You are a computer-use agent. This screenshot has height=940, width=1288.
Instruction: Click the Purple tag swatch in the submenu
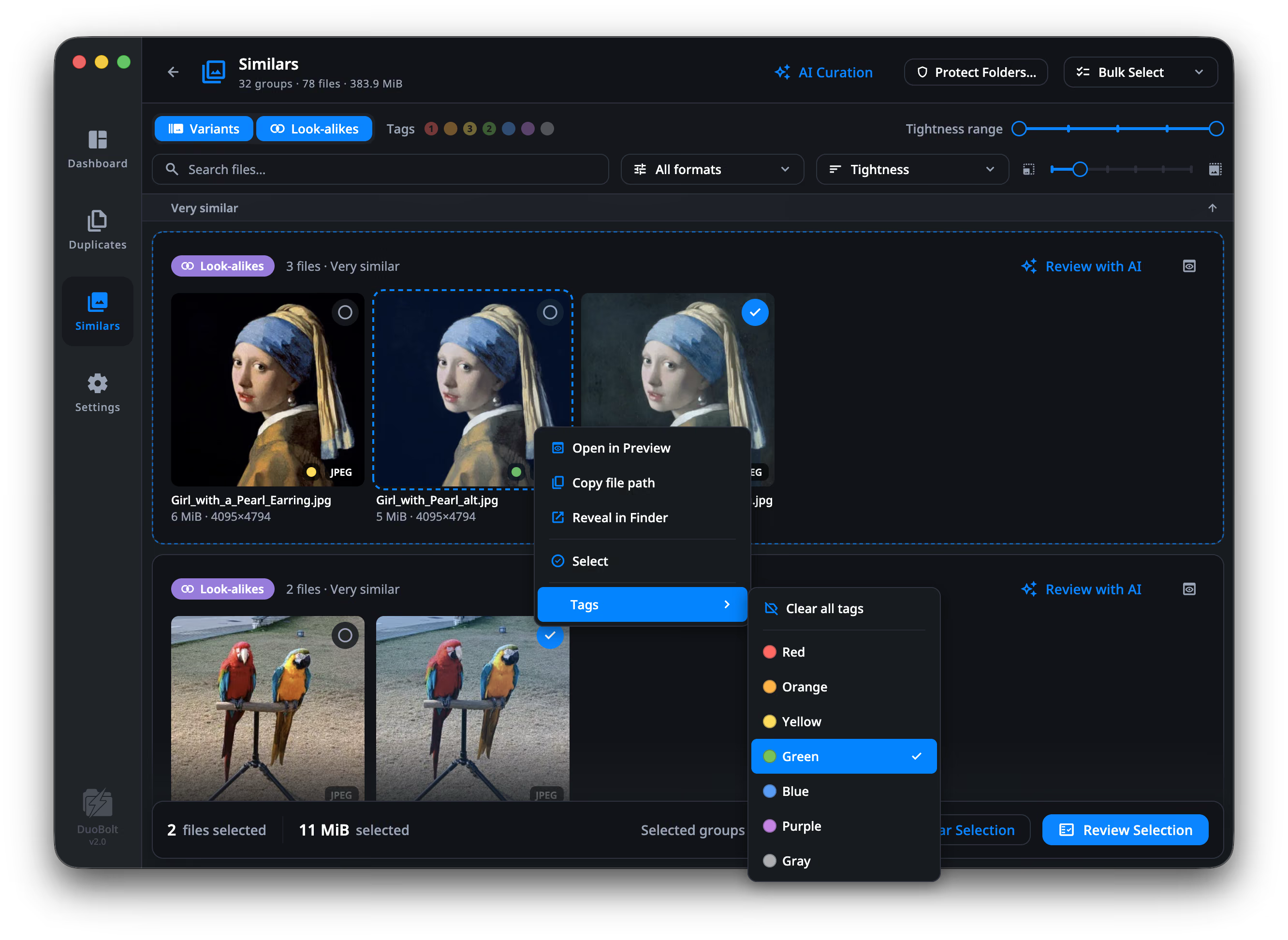tap(769, 825)
